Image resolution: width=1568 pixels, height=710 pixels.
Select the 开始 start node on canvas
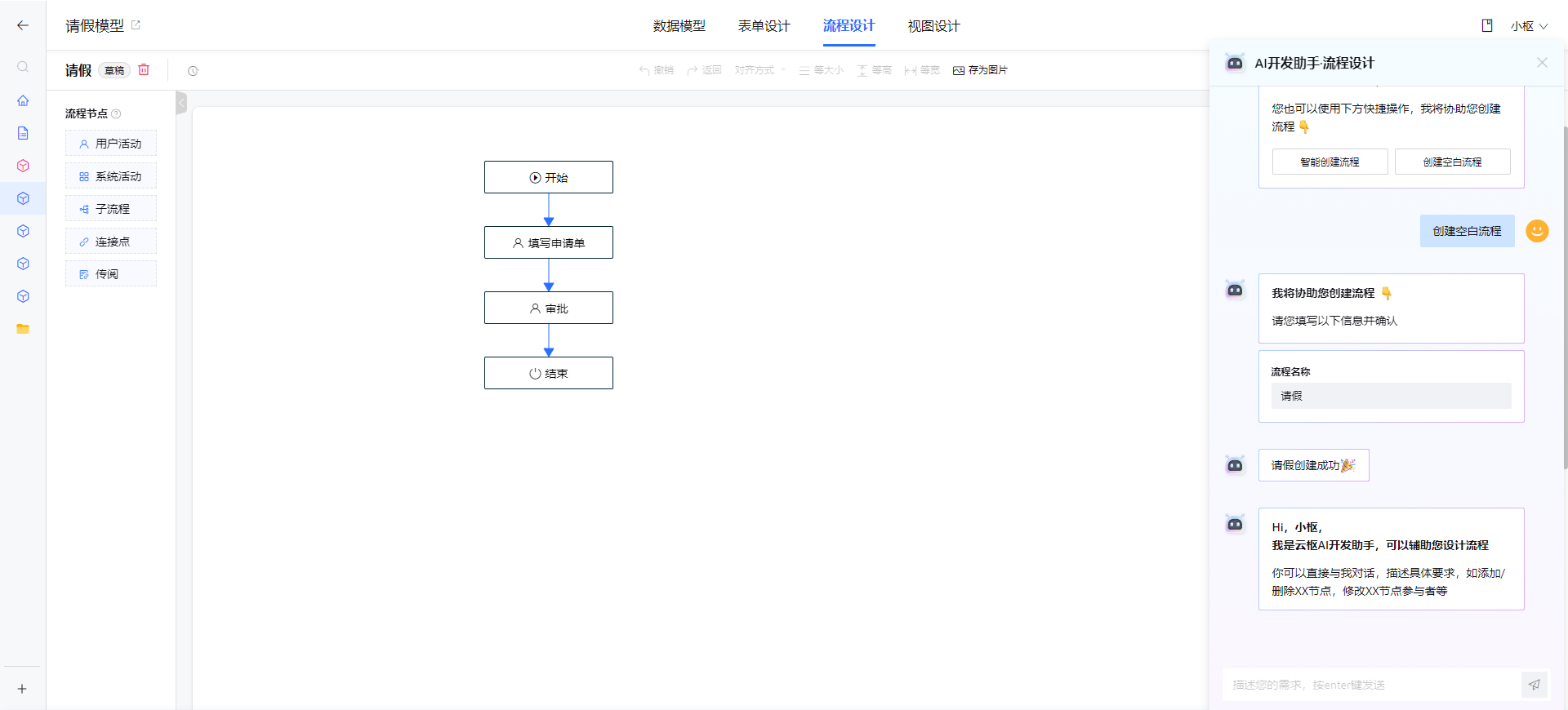[549, 177]
